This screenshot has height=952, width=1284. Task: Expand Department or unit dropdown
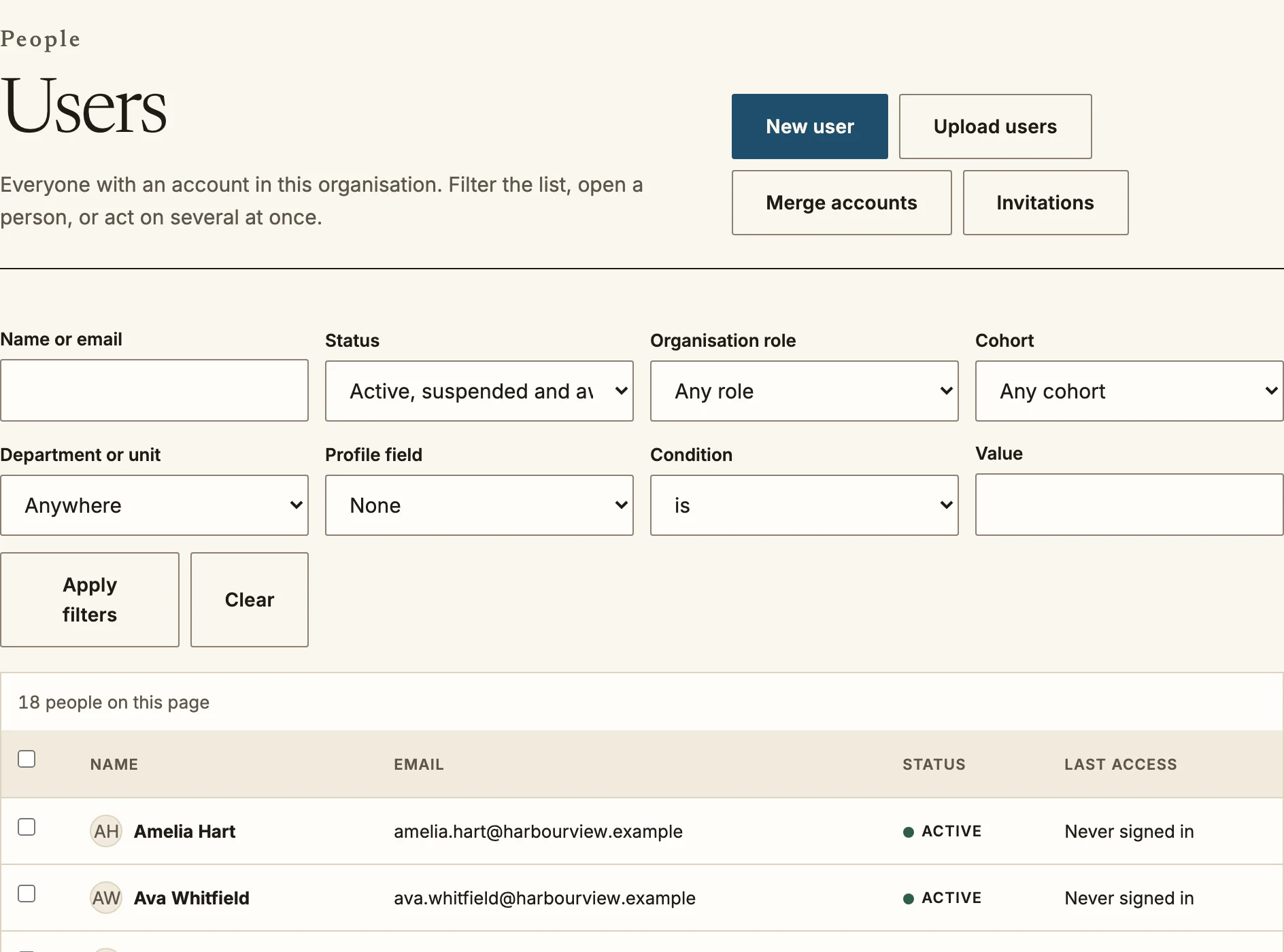(154, 505)
